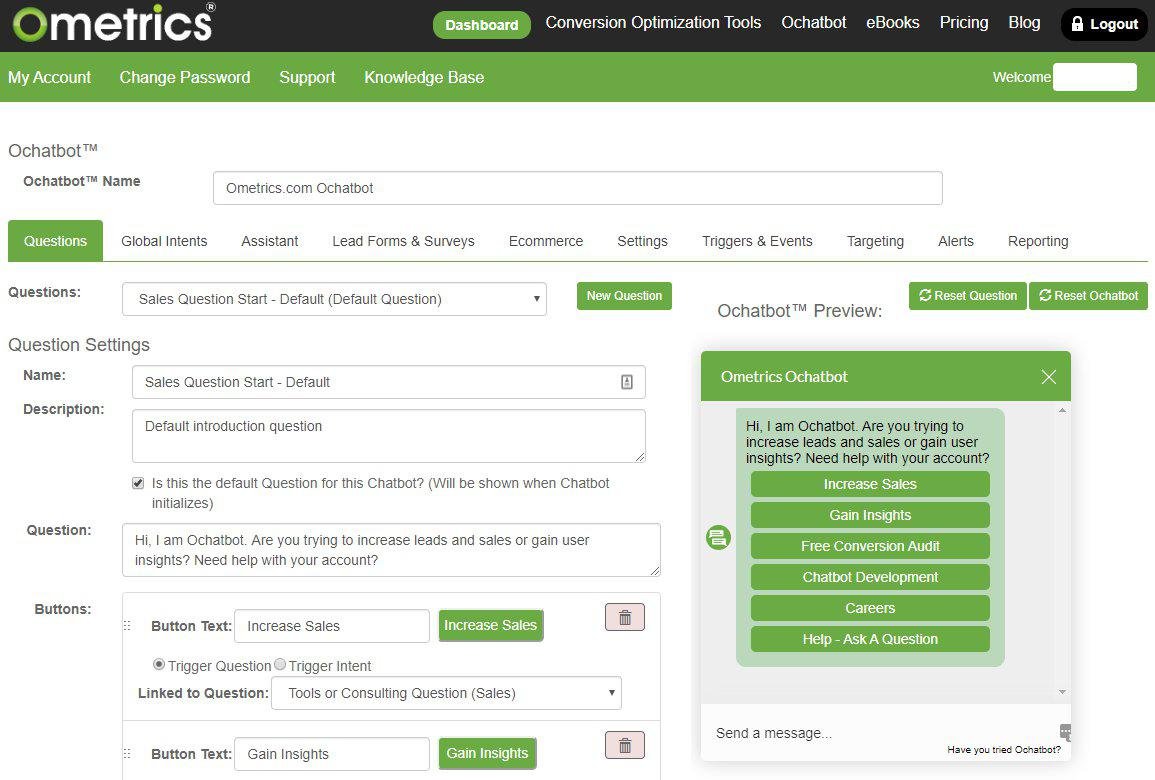
Task: Switch to the Targeting tab
Action: coord(875,241)
